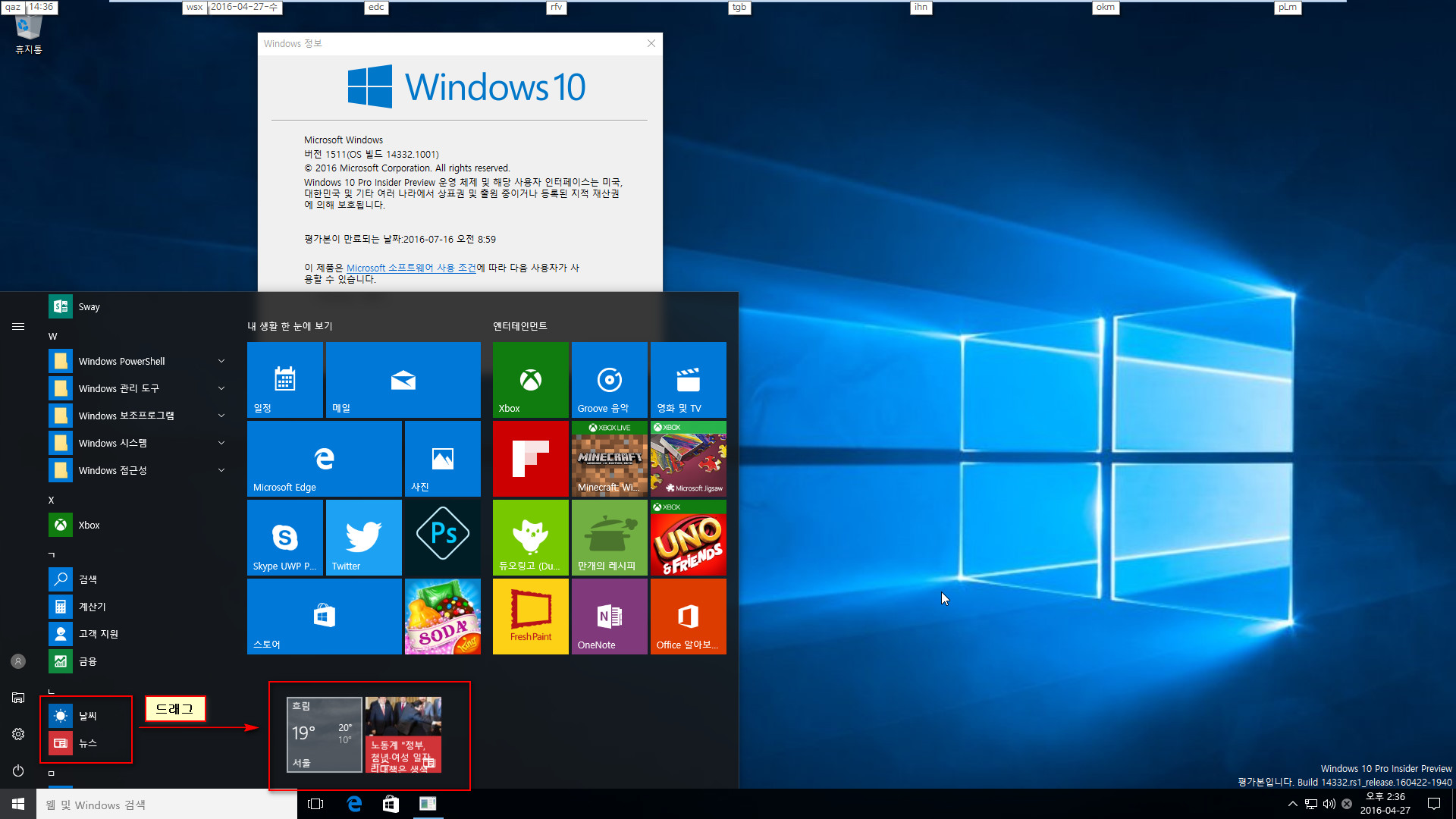The width and height of the screenshot is (1456, 819).
Task: Open the Recycle Bin desktop icon
Action: click(x=29, y=33)
